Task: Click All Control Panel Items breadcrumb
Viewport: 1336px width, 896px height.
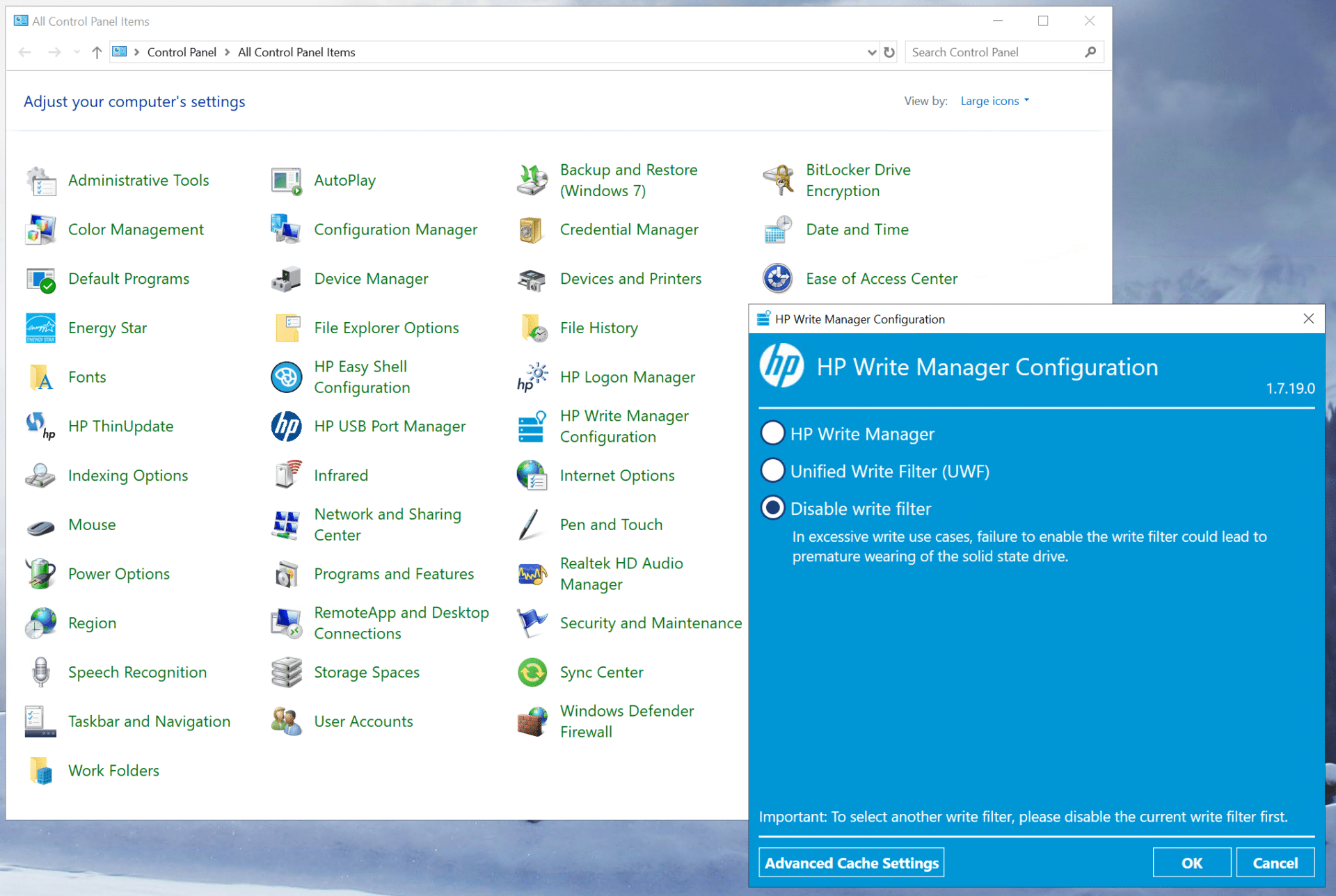Action: coord(296,52)
